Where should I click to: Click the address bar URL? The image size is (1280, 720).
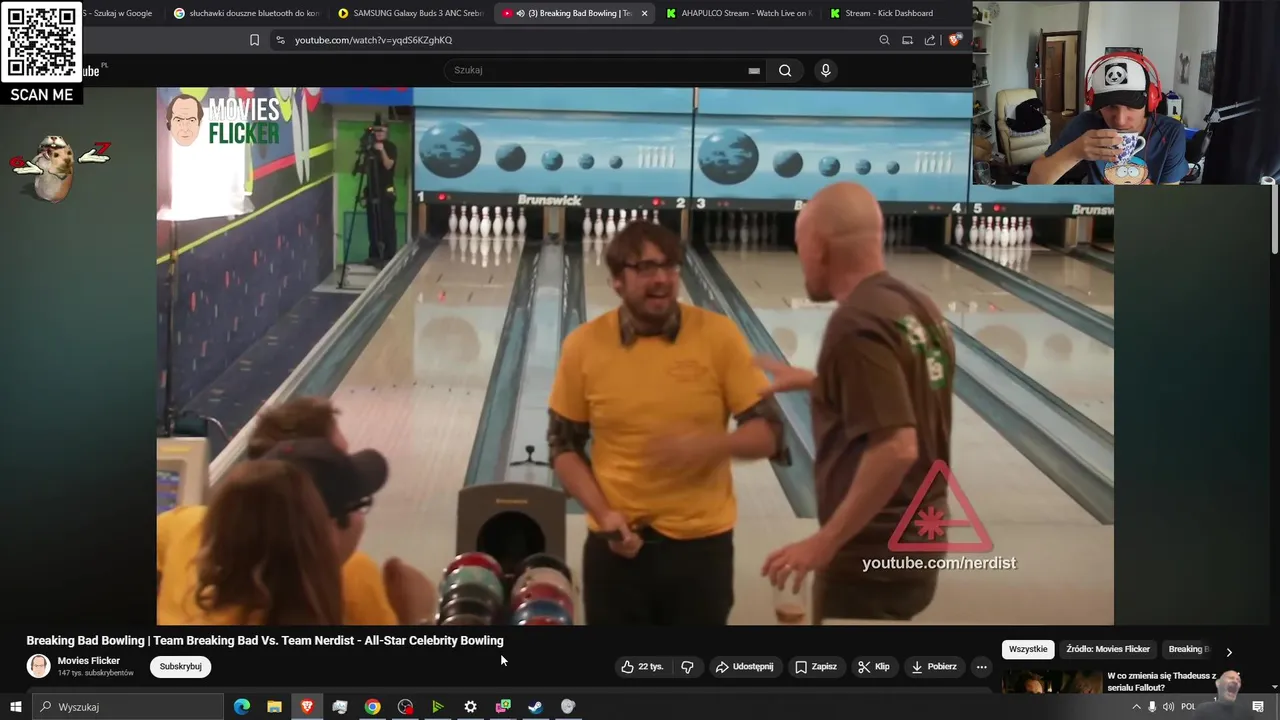(373, 40)
